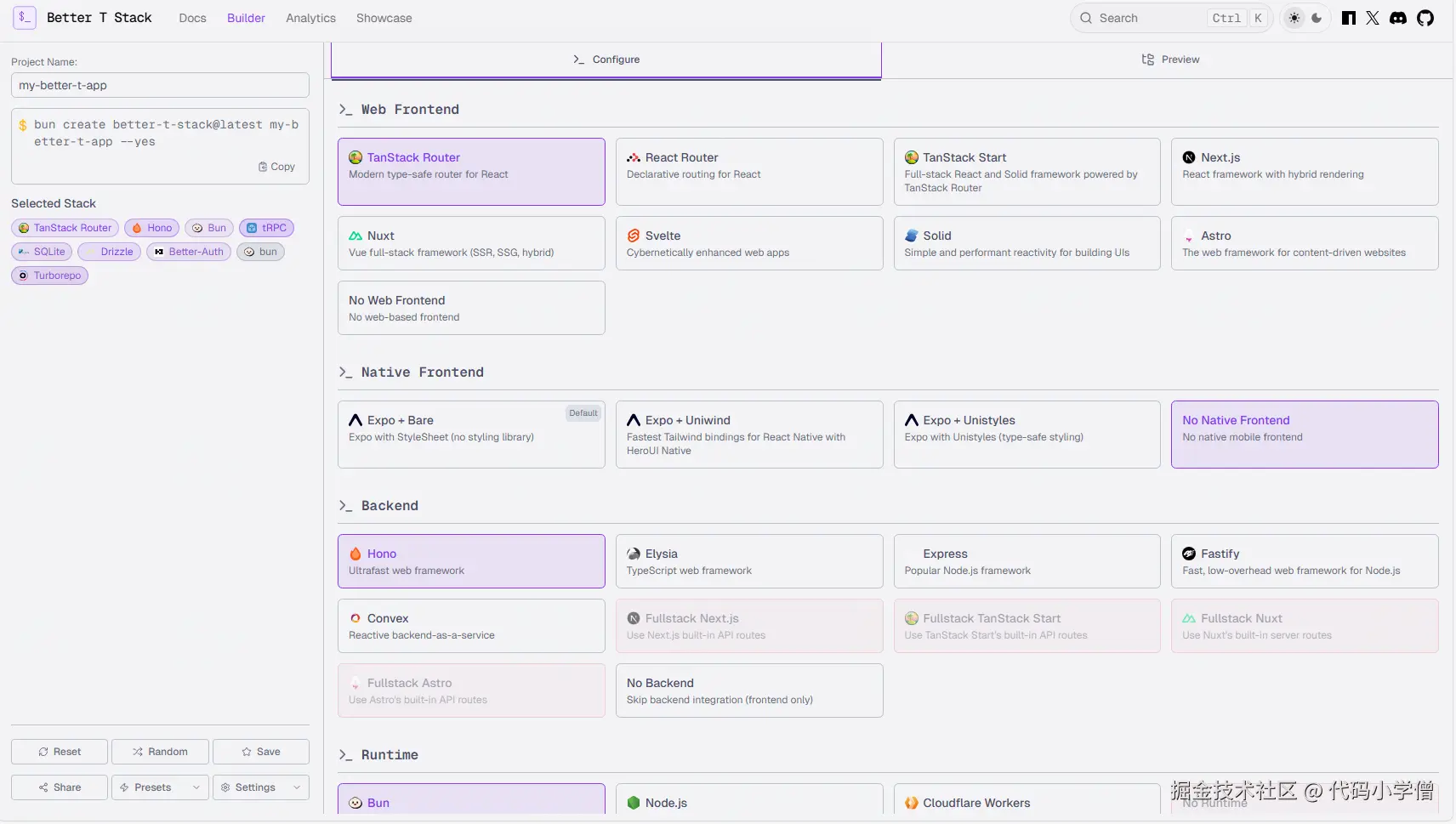Choose the No Native Frontend option
1456x824 pixels.
(1305, 435)
